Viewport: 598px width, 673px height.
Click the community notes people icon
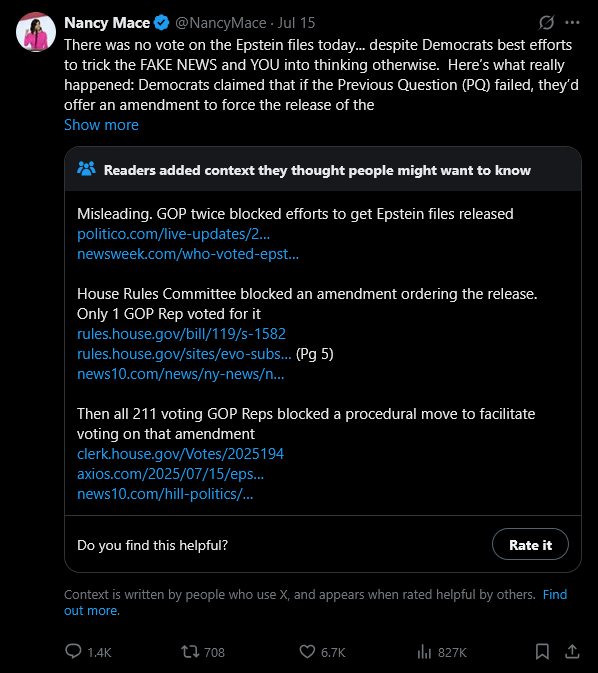point(86,169)
